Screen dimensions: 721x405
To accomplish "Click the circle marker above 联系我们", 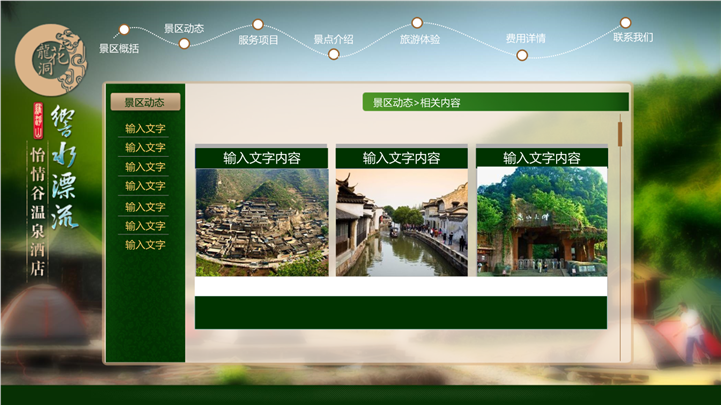I will (x=625, y=22).
